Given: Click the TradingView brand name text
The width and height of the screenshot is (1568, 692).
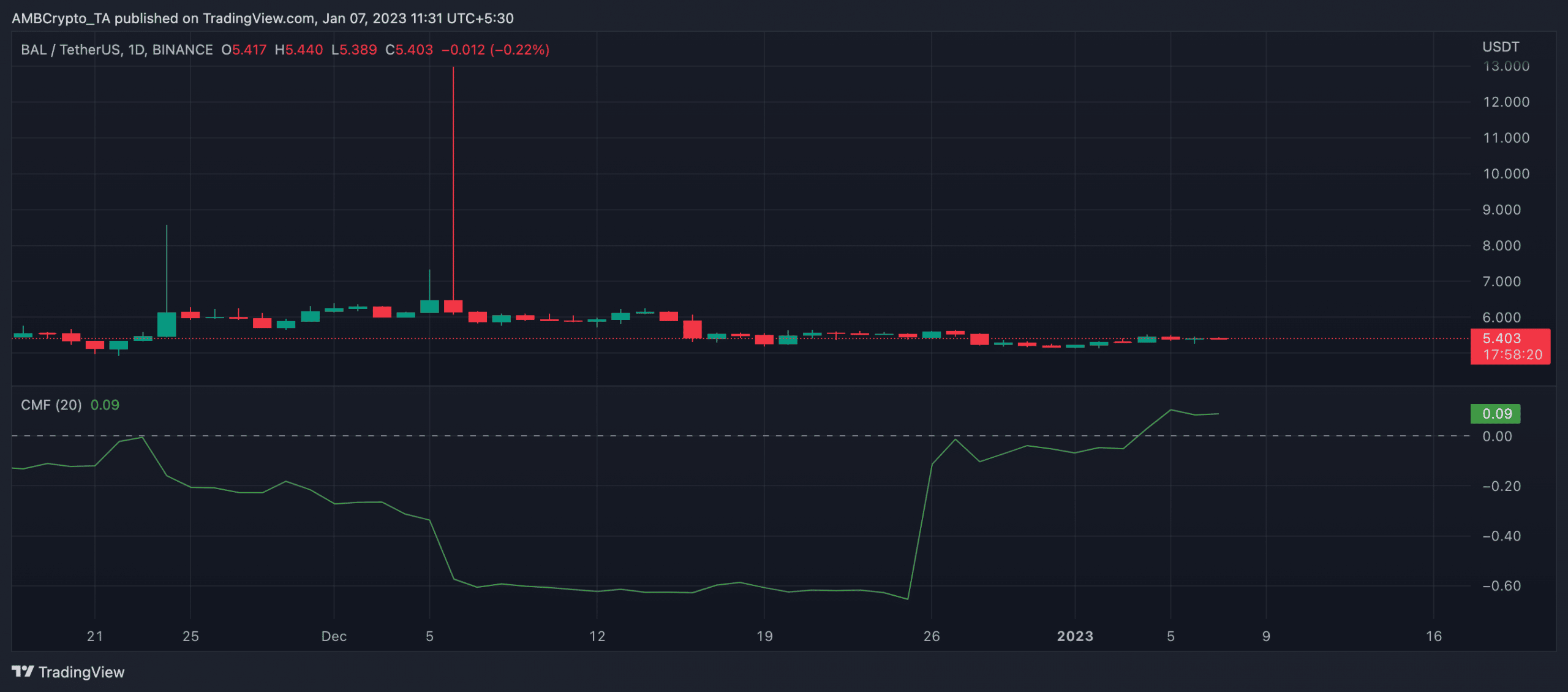Looking at the screenshot, I should coord(81,672).
